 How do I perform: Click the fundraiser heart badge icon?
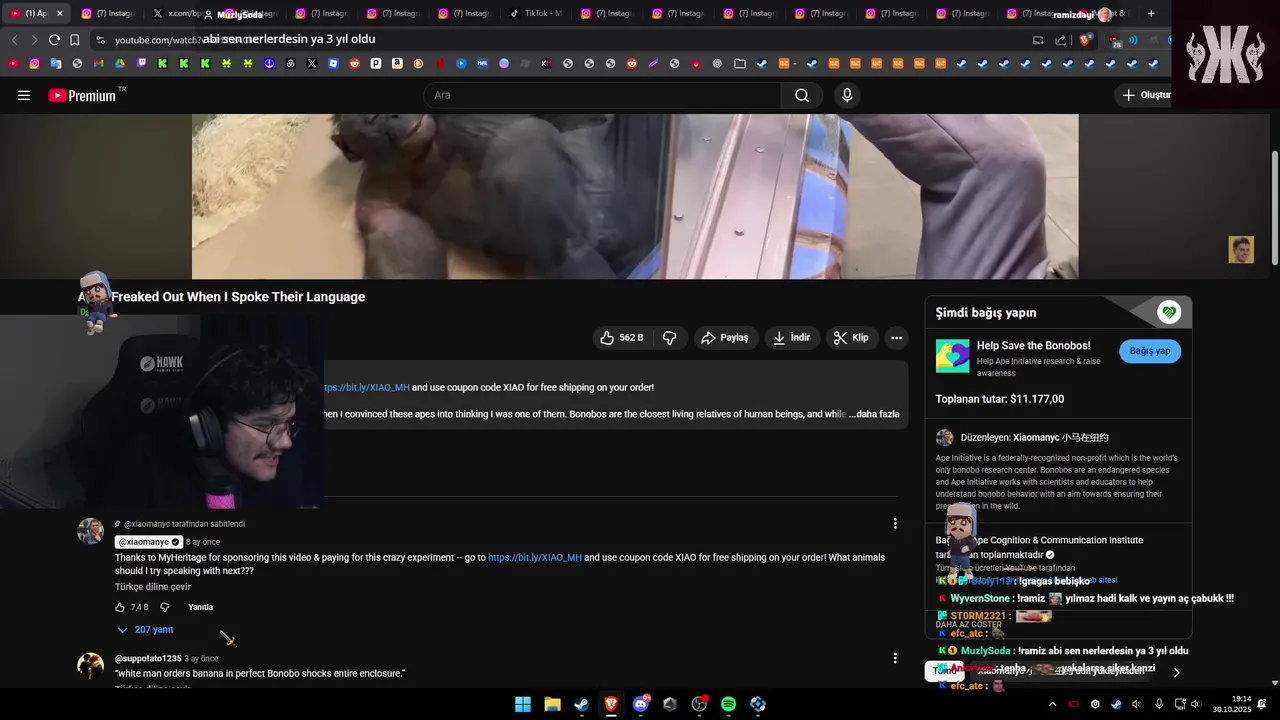pos(1169,312)
